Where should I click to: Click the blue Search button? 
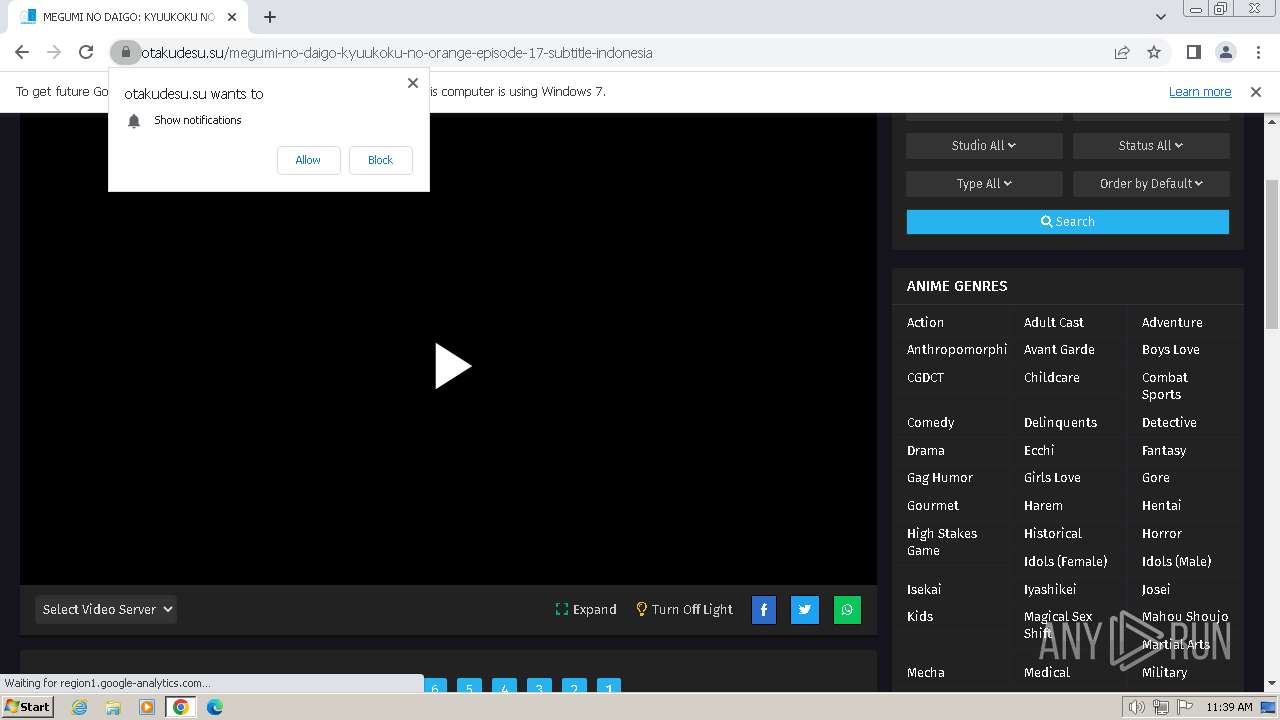[x=1068, y=222]
